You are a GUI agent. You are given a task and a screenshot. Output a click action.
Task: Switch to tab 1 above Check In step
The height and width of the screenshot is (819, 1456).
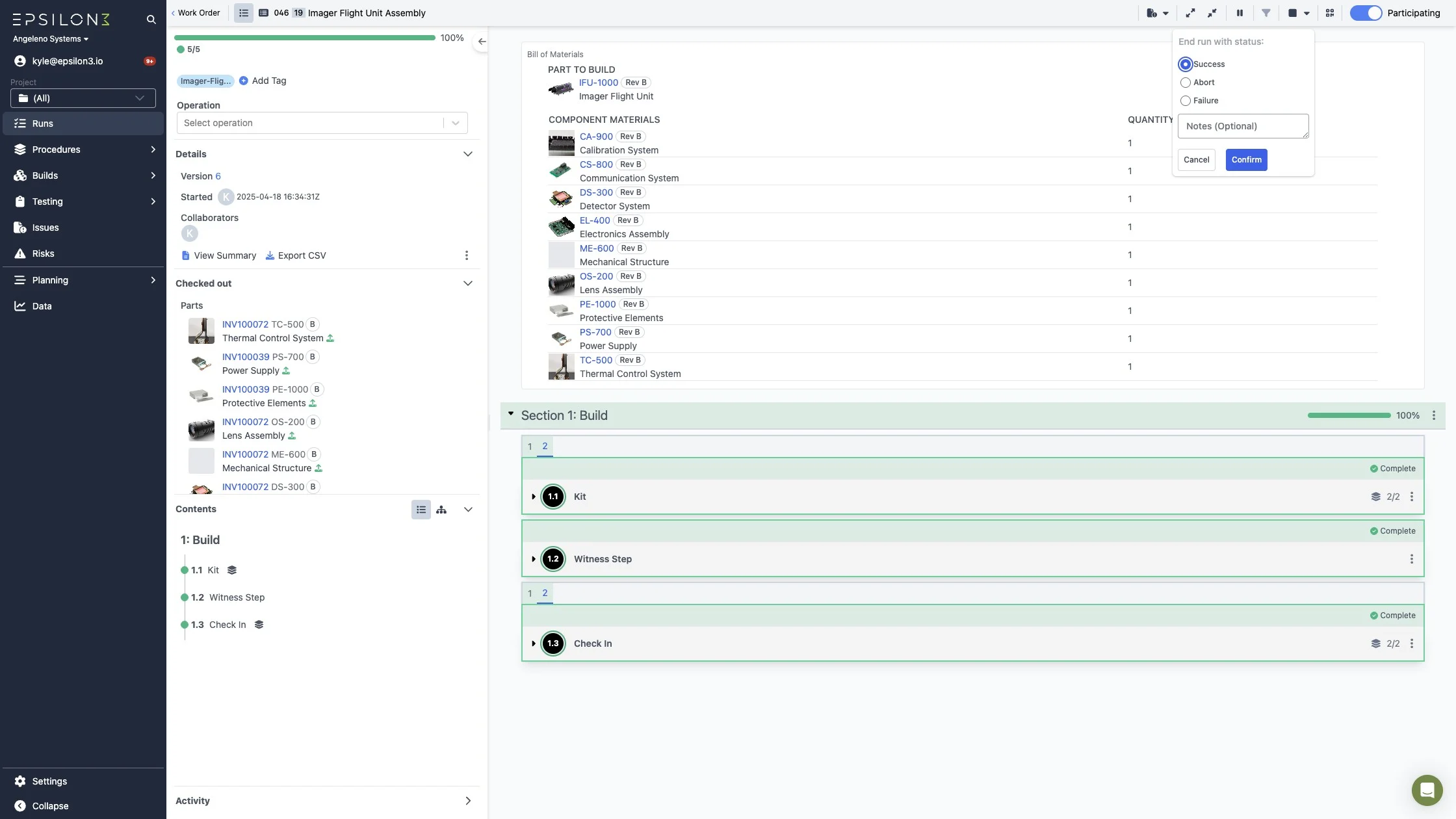(530, 593)
